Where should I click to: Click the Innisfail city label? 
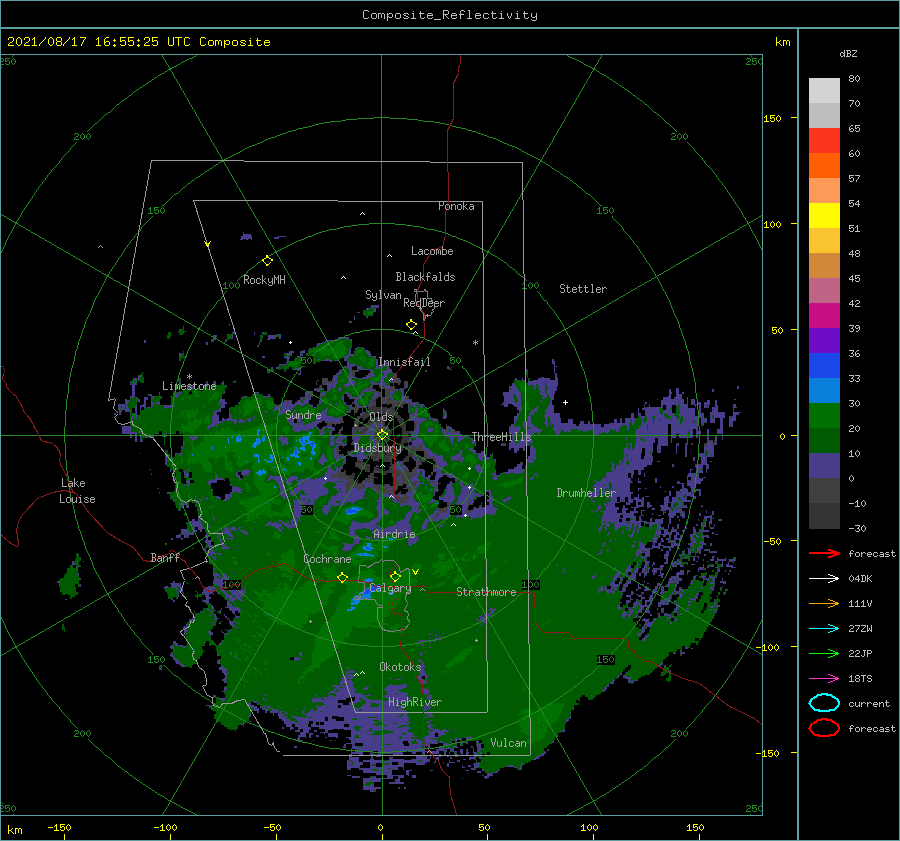pos(404,362)
